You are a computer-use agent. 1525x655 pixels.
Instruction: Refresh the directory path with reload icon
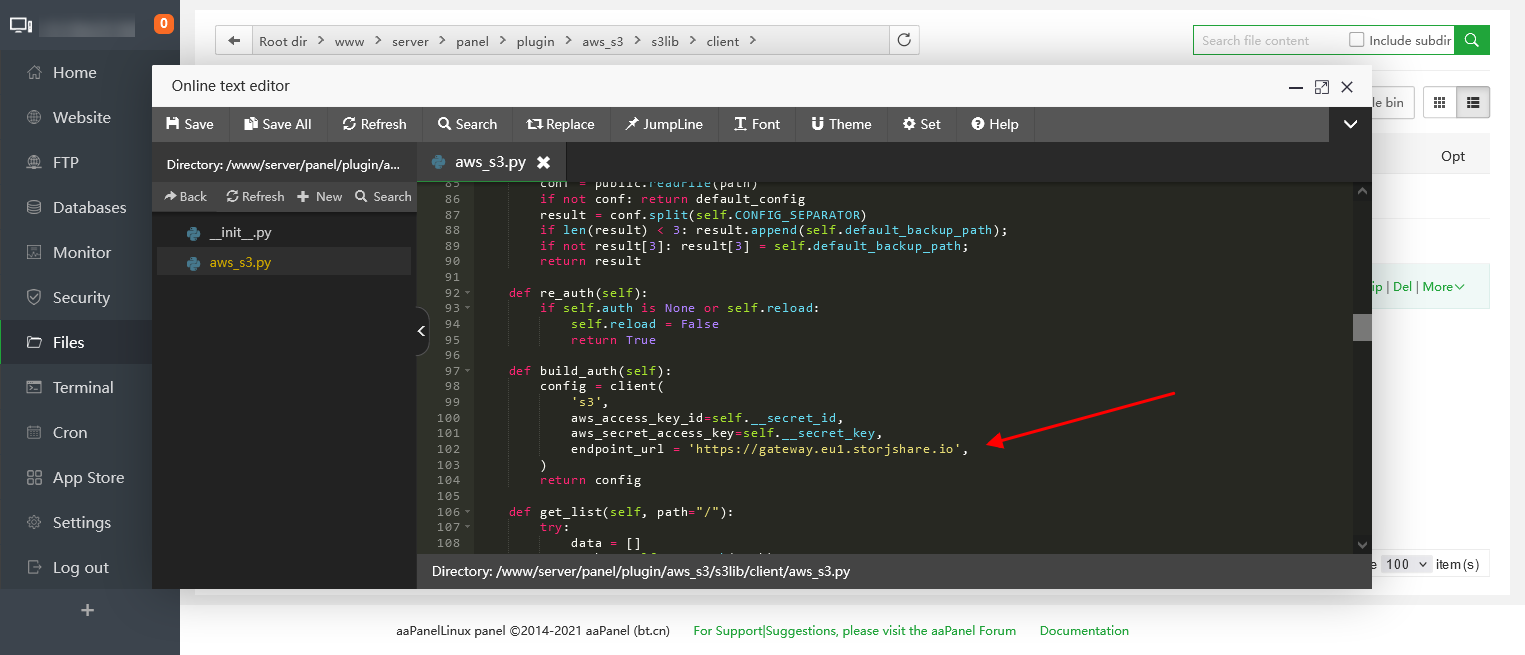[904, 41]
